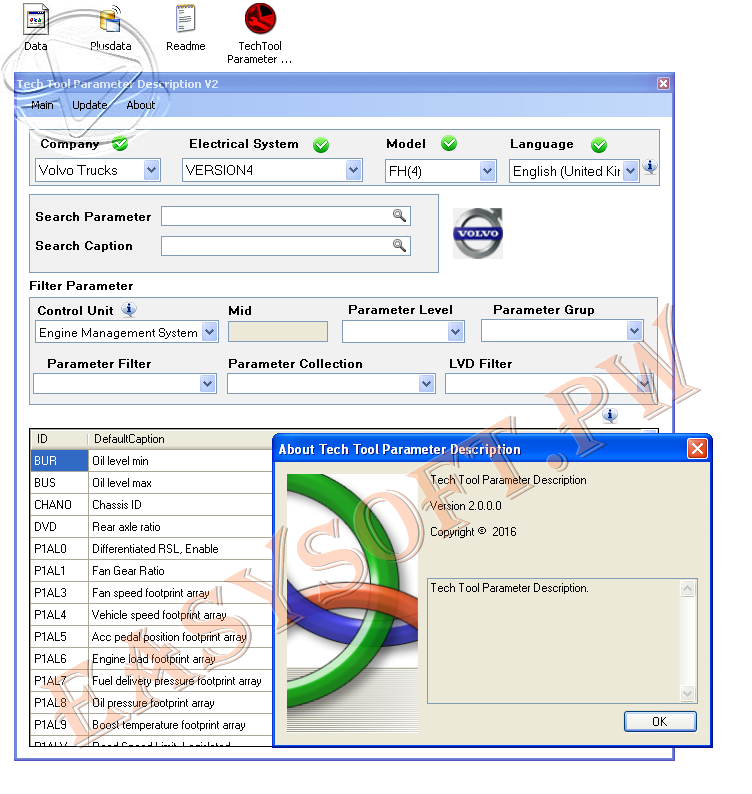Click the info icon above the parameter table
752x794 pixels.
[610, 415]
